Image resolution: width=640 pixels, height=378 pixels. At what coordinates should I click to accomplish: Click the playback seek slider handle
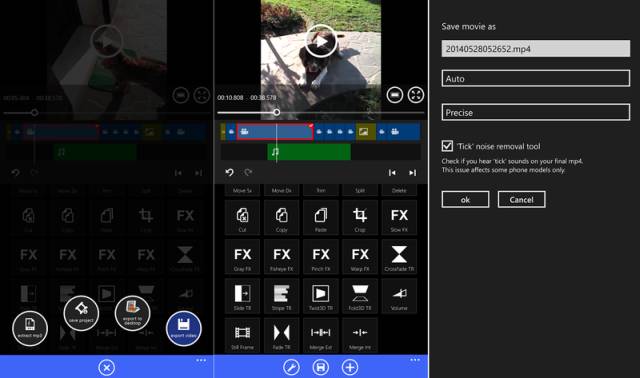277,112
